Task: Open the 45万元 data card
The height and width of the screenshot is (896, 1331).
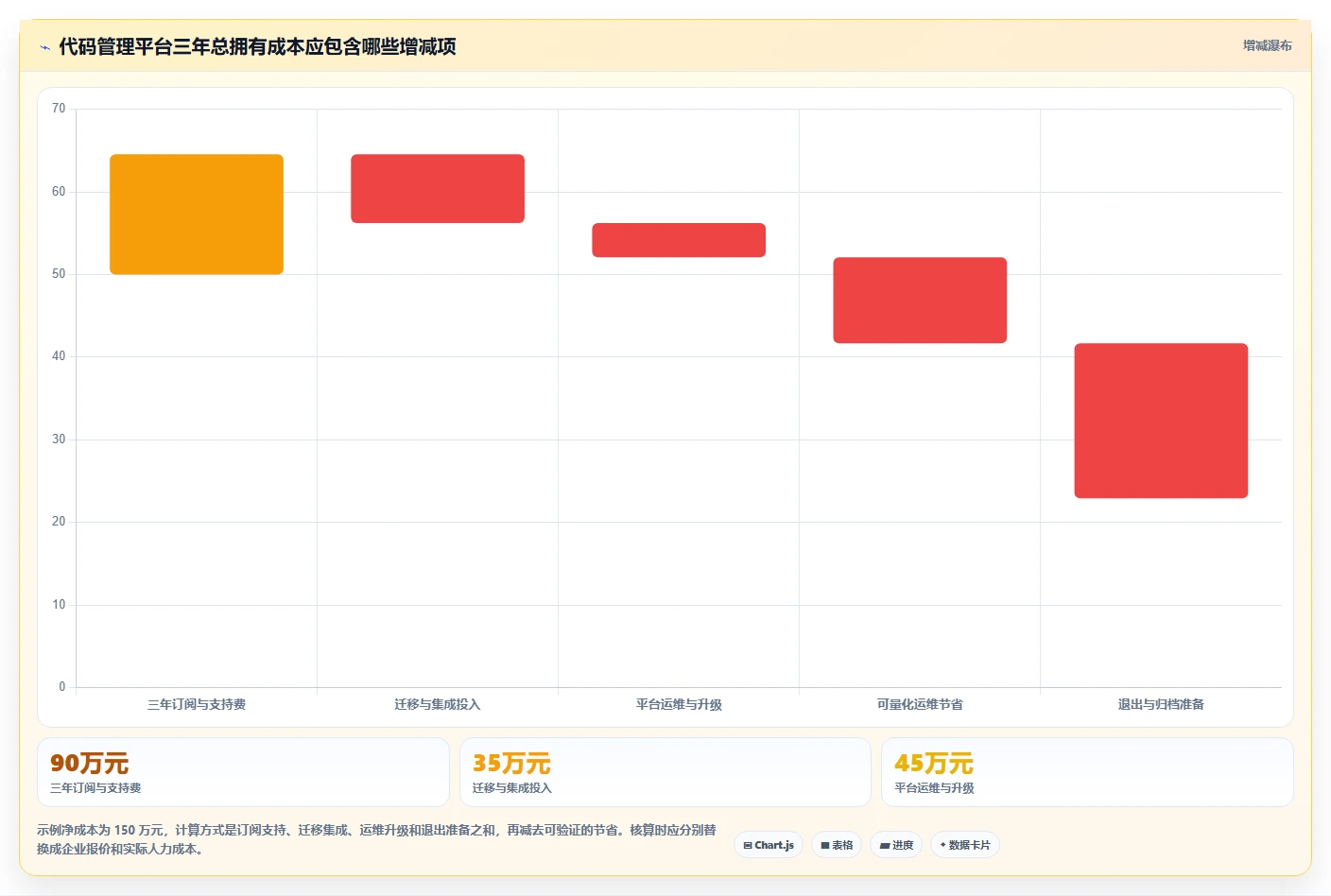Action: point(1087,772)
